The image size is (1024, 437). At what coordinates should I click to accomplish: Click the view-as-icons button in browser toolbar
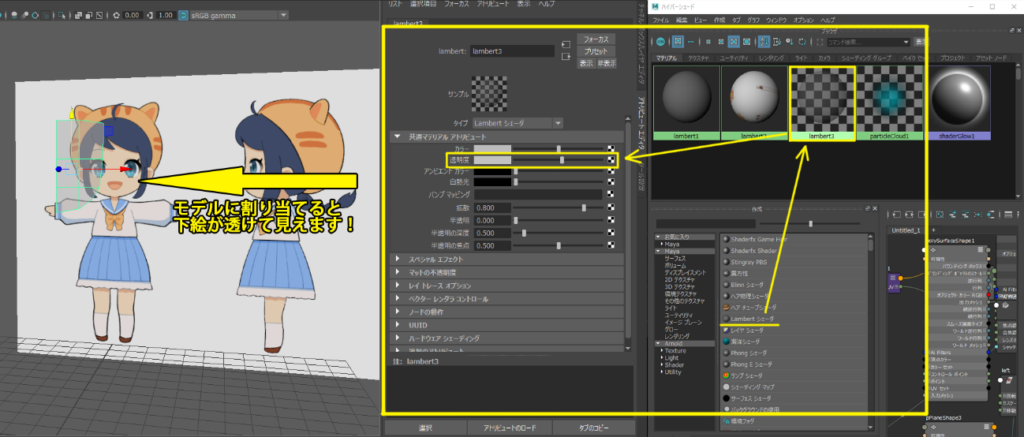point(678,41)
